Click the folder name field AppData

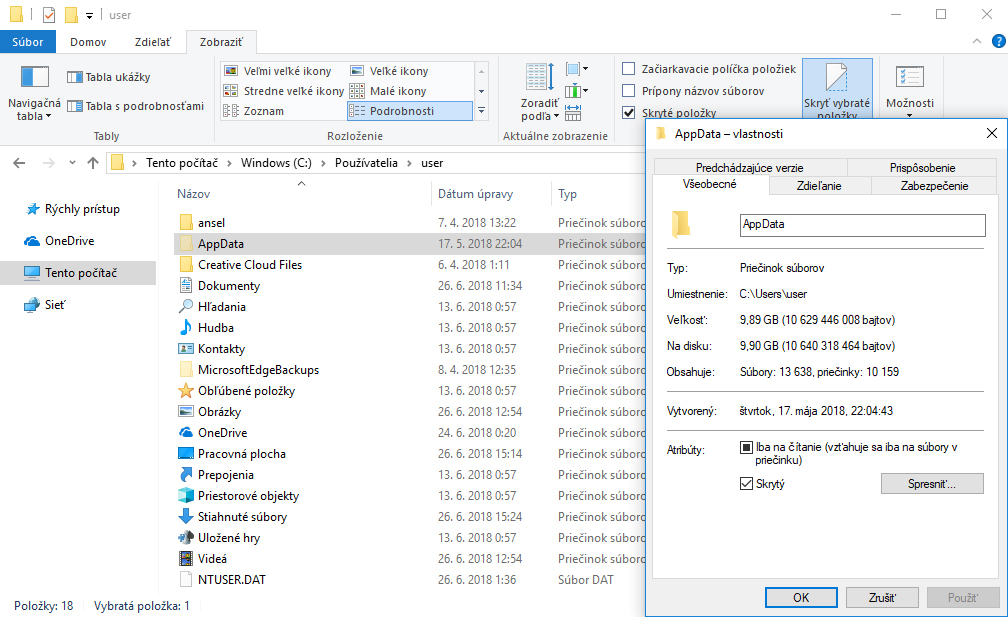coord(862,225)
